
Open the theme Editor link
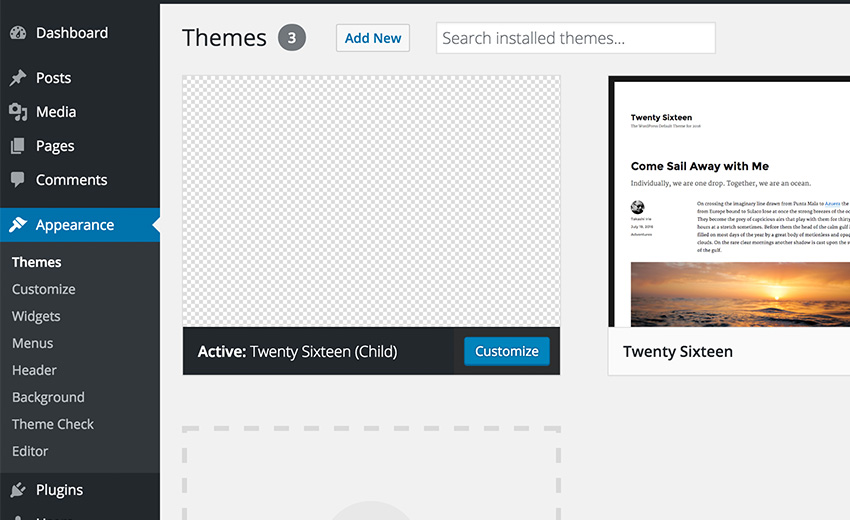pyautogui.click(x=30, y=451)
